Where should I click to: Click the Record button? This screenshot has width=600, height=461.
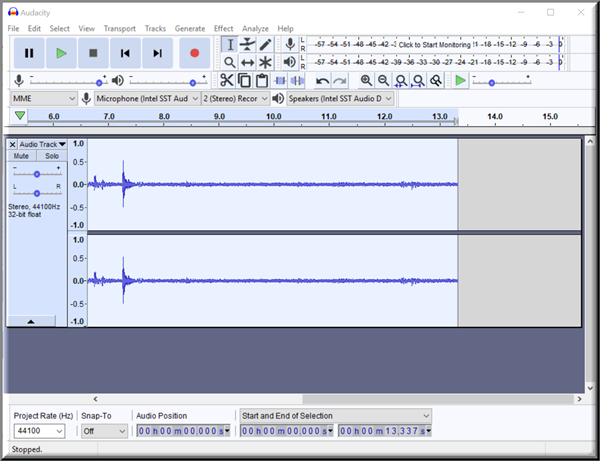tap(194, 53)
